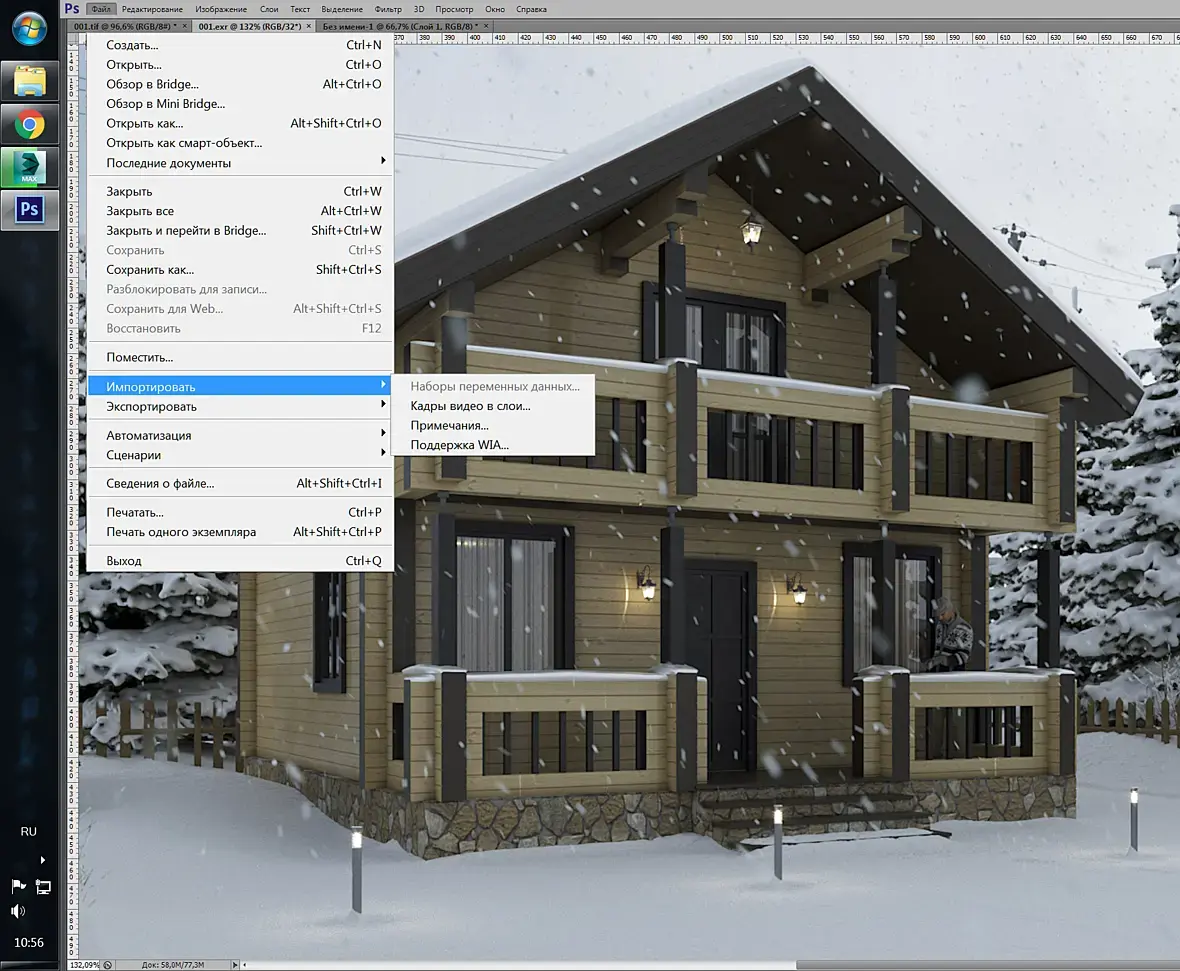This screenshot has width=1180, height=971.
Task: Switch to the 001.tif tab
Action: [125, 26]
